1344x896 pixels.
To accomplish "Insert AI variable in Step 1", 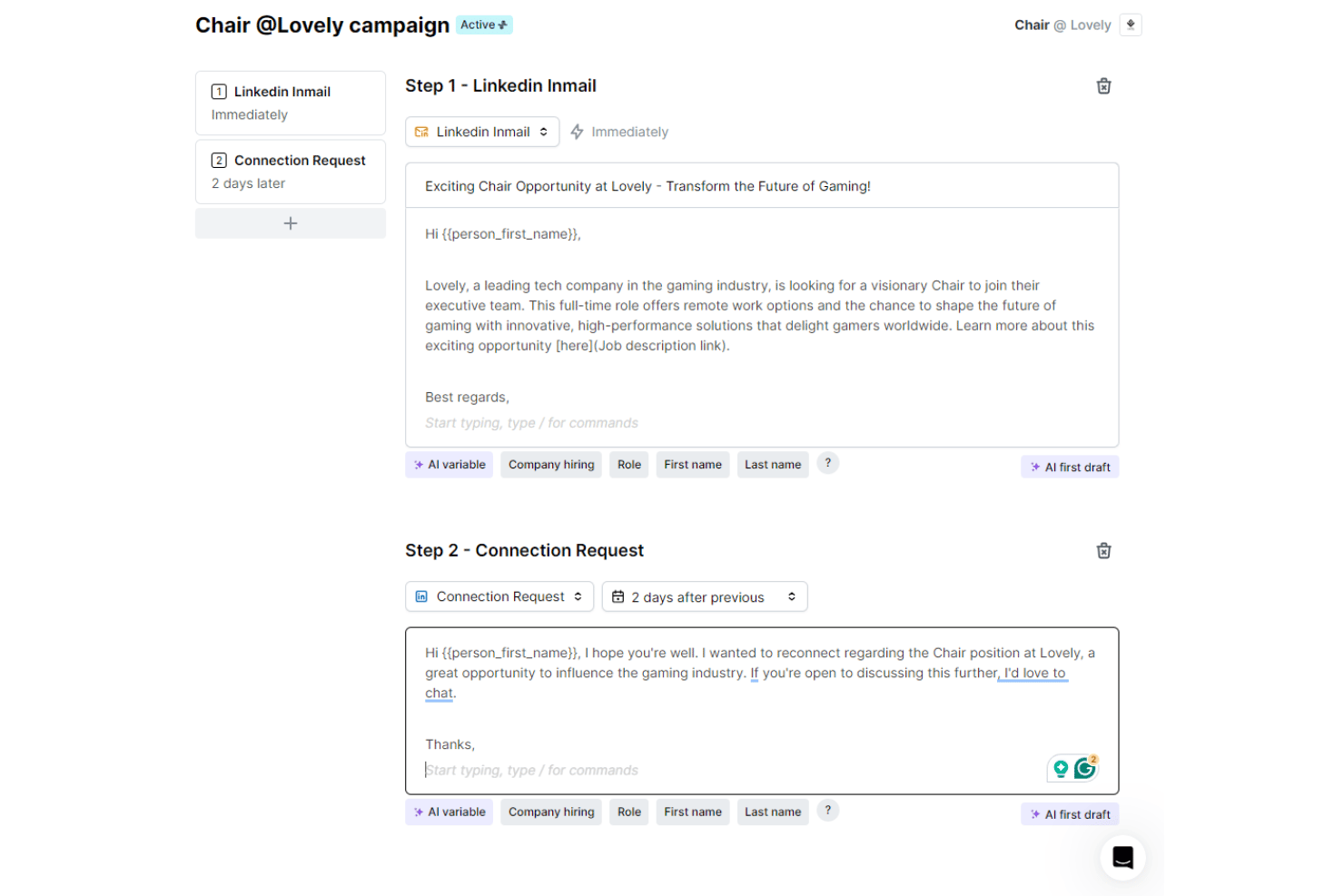I will pyautogui.click(x=449, y=465).
